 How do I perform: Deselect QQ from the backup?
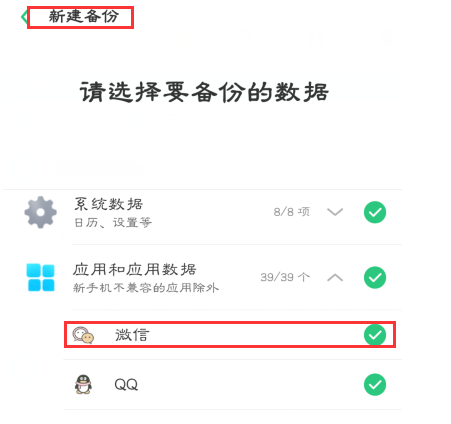pyautogui.click(x=375, y=385)
